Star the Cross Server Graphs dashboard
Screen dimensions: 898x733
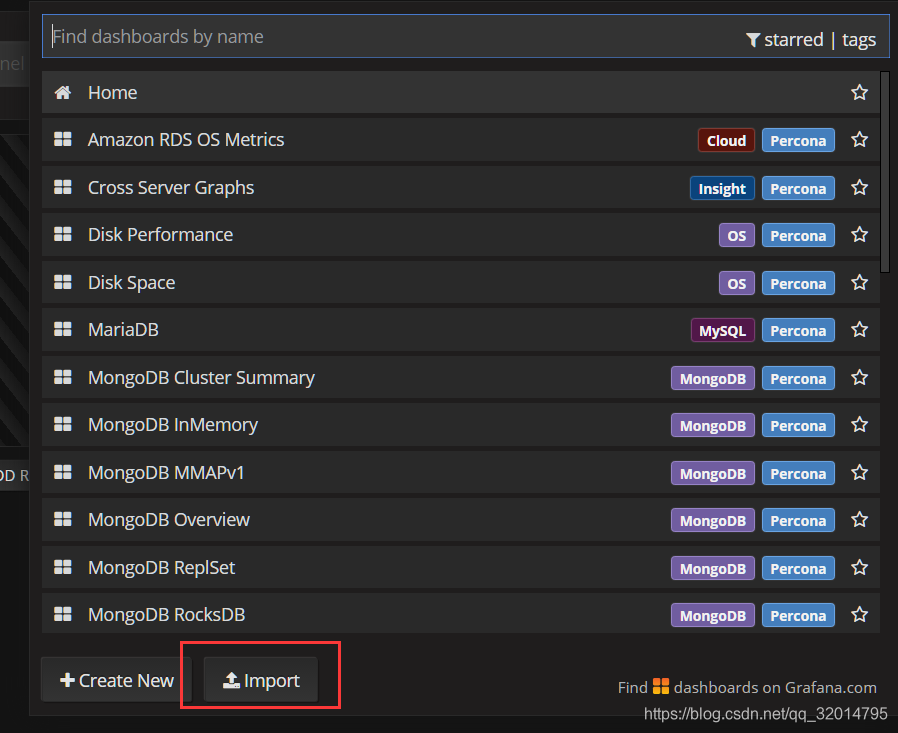click(x=859, y=188)
